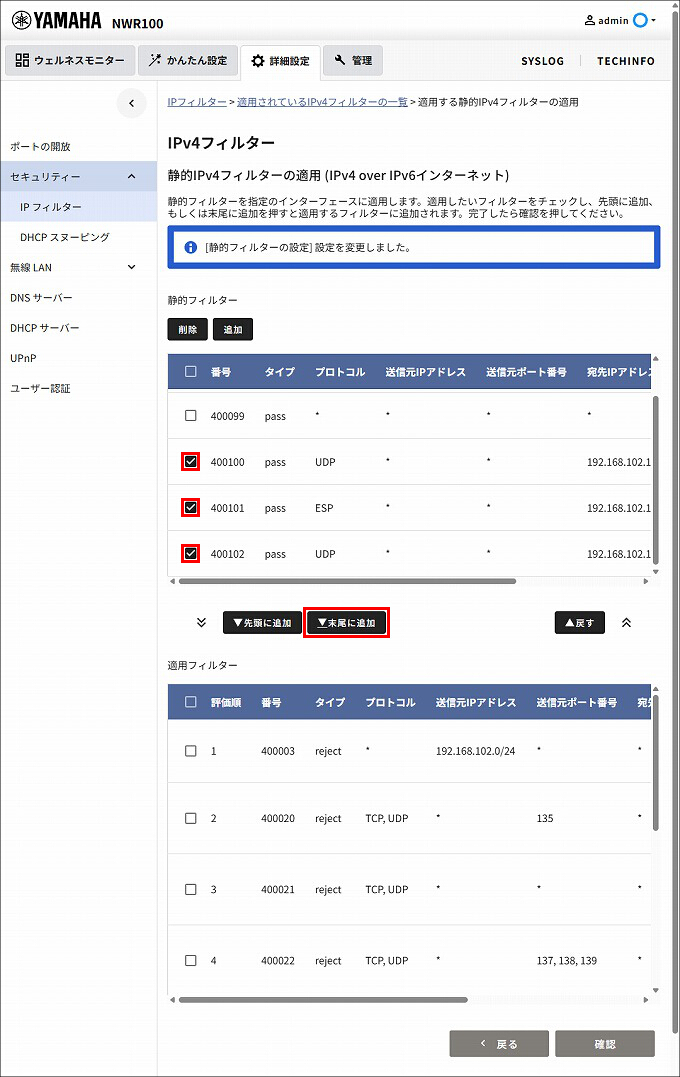Open admin dropdown arrow

pos(653,21)
